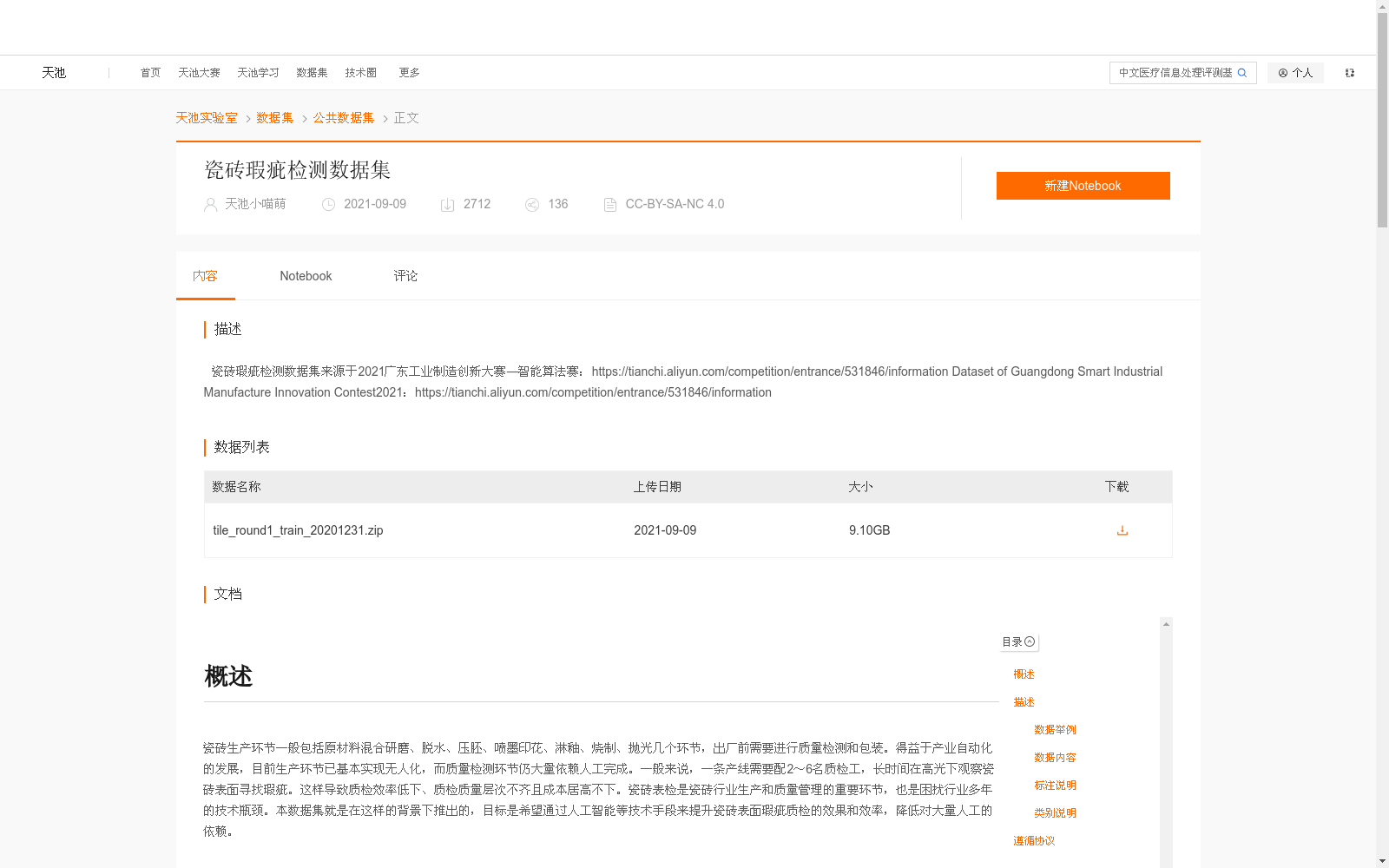
Task: Switch to the 评论 tab
Action: coord(405,276)
